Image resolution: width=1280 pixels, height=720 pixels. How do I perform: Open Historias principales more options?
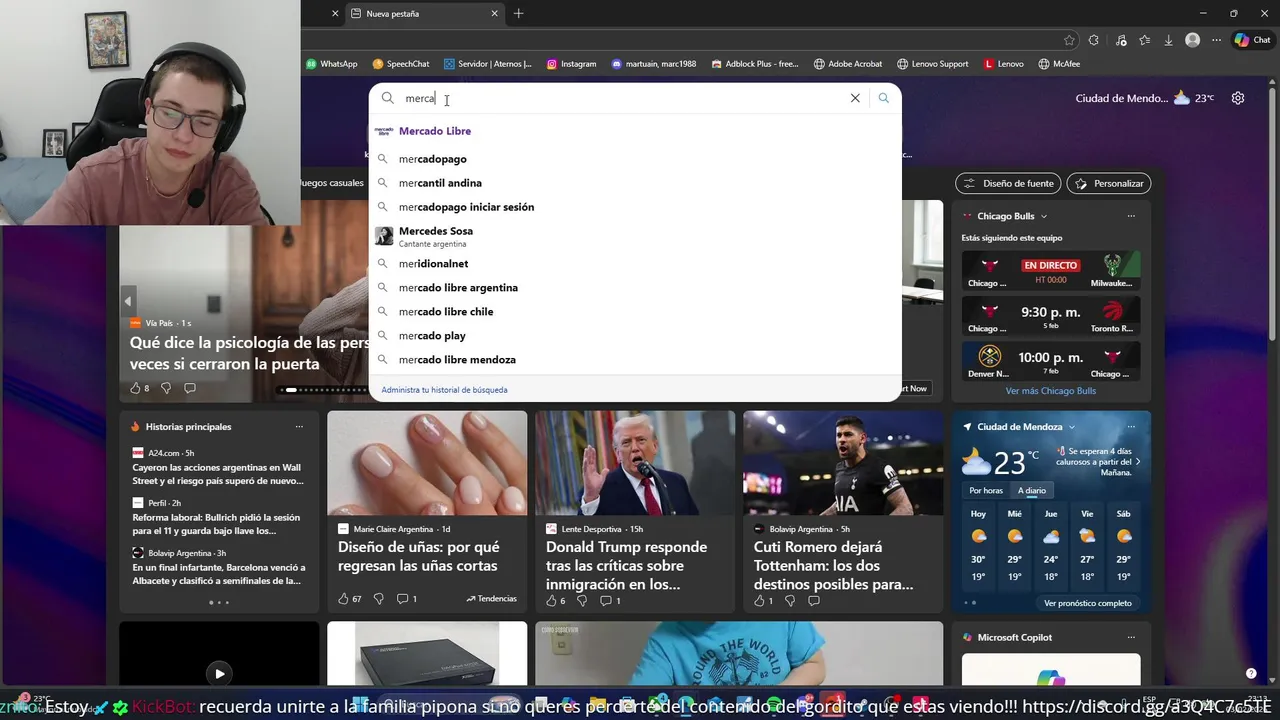(x=299, y=427)
